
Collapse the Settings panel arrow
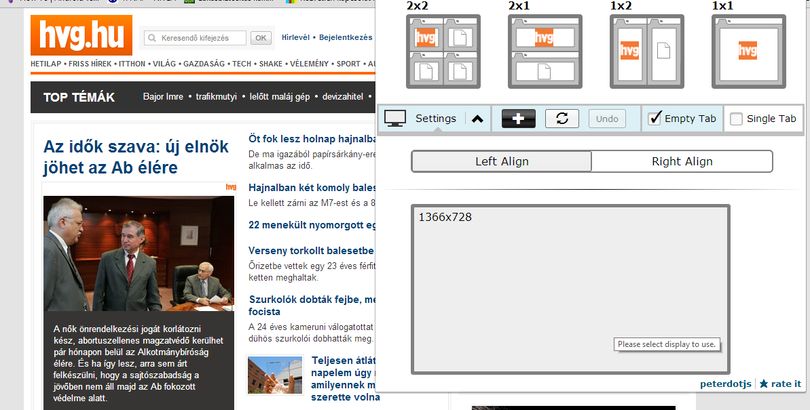pyautogui.click(x=477, y=119)
